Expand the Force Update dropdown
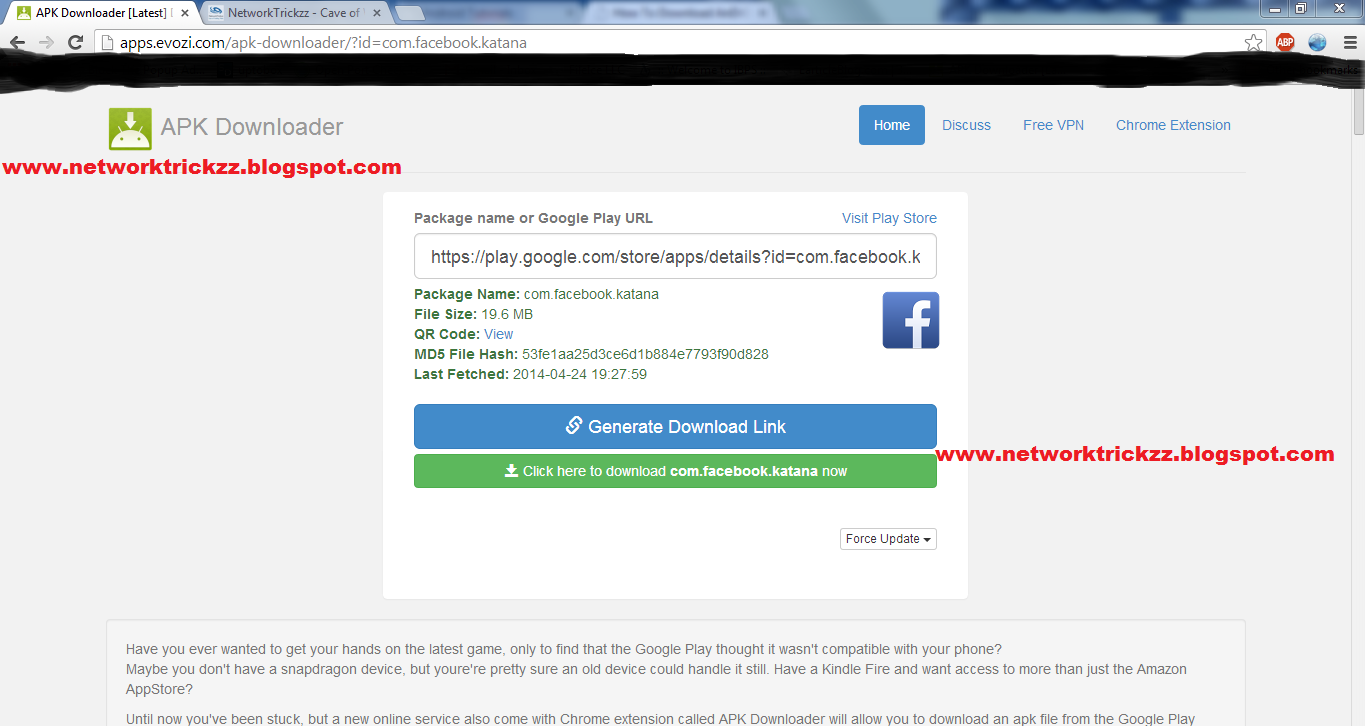Screen dimensions: 1365x726 pos(888,539)
